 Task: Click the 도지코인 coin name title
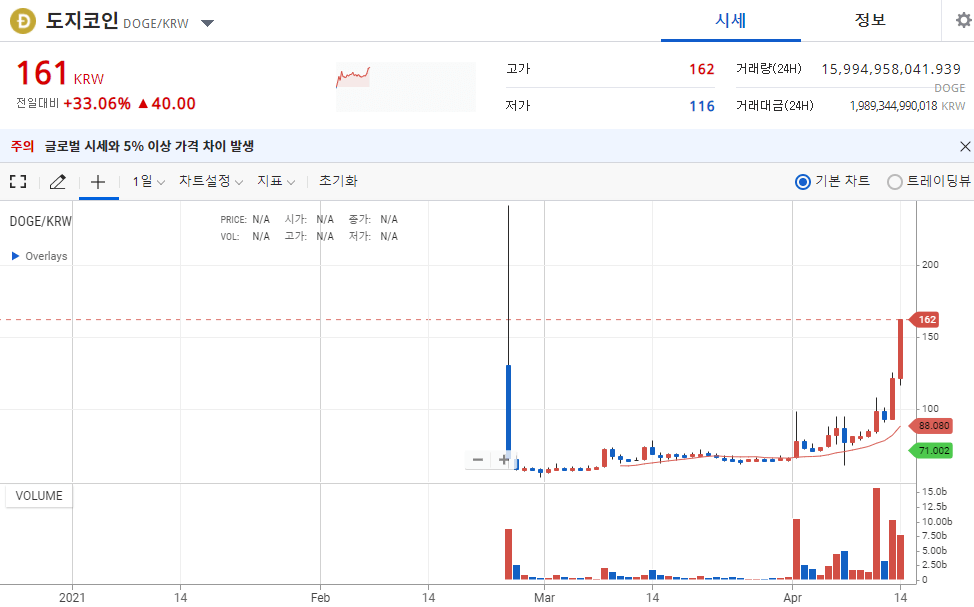click(82, 21)
